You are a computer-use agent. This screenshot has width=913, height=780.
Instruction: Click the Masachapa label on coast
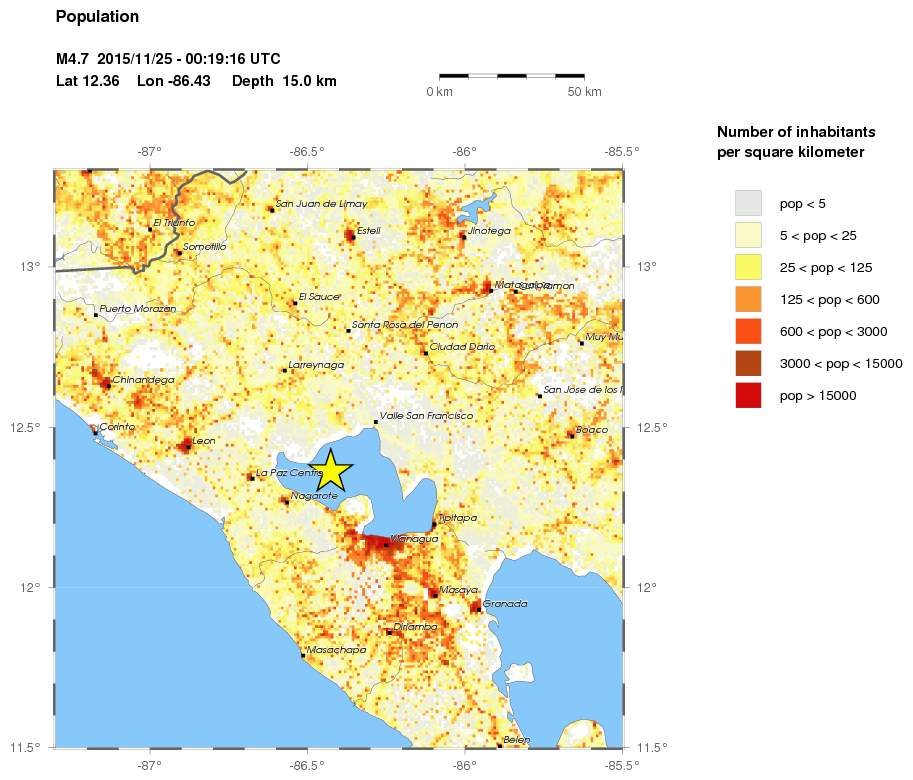(x=337, y=650)
